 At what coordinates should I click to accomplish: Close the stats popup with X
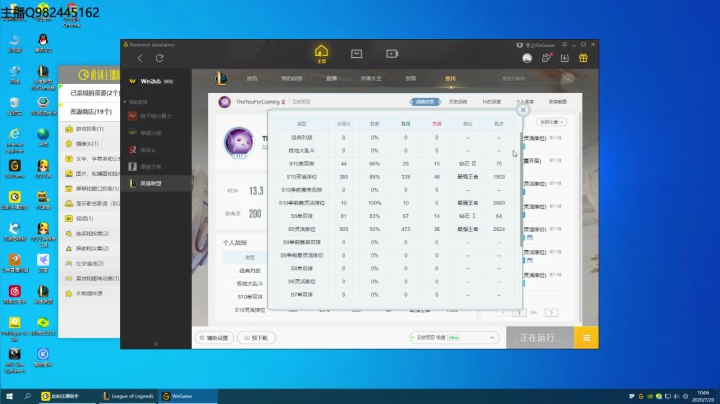(x=523, y=110)
